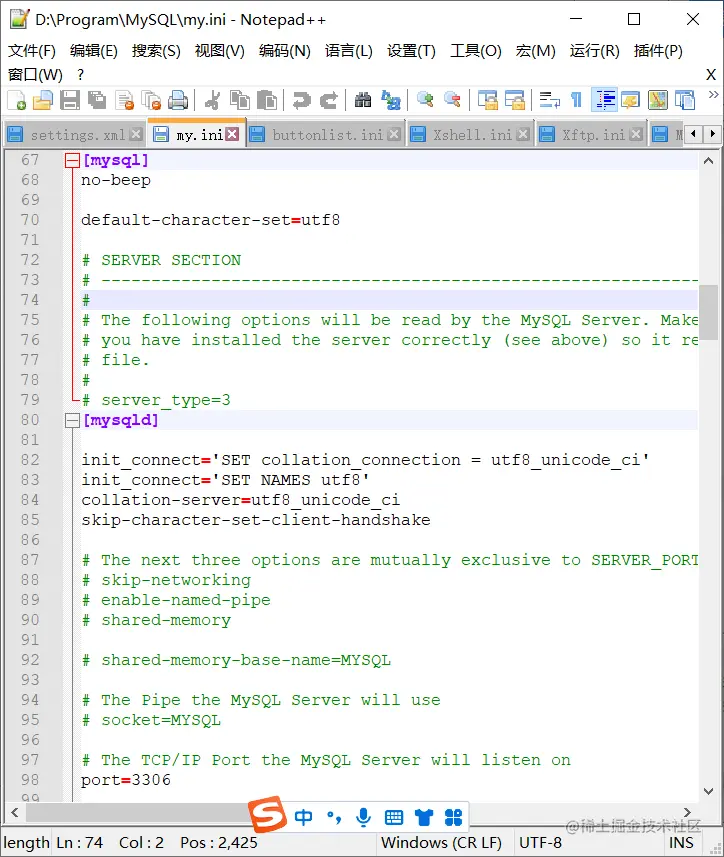
Task: Undo last edit via toolbar arrow
Action: point(301,101)
